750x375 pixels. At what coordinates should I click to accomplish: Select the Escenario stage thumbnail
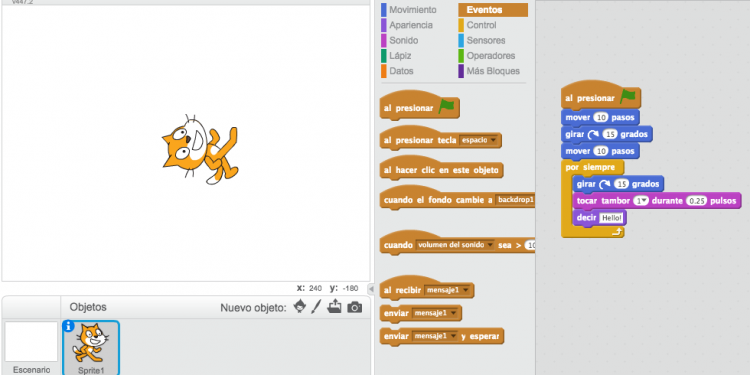(32, 347)
